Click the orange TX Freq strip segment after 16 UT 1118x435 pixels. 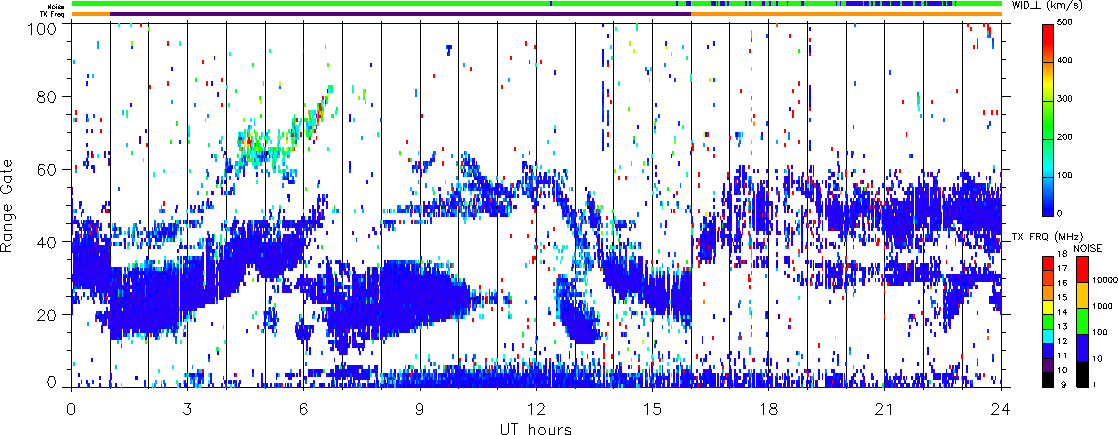click(846, 14)
